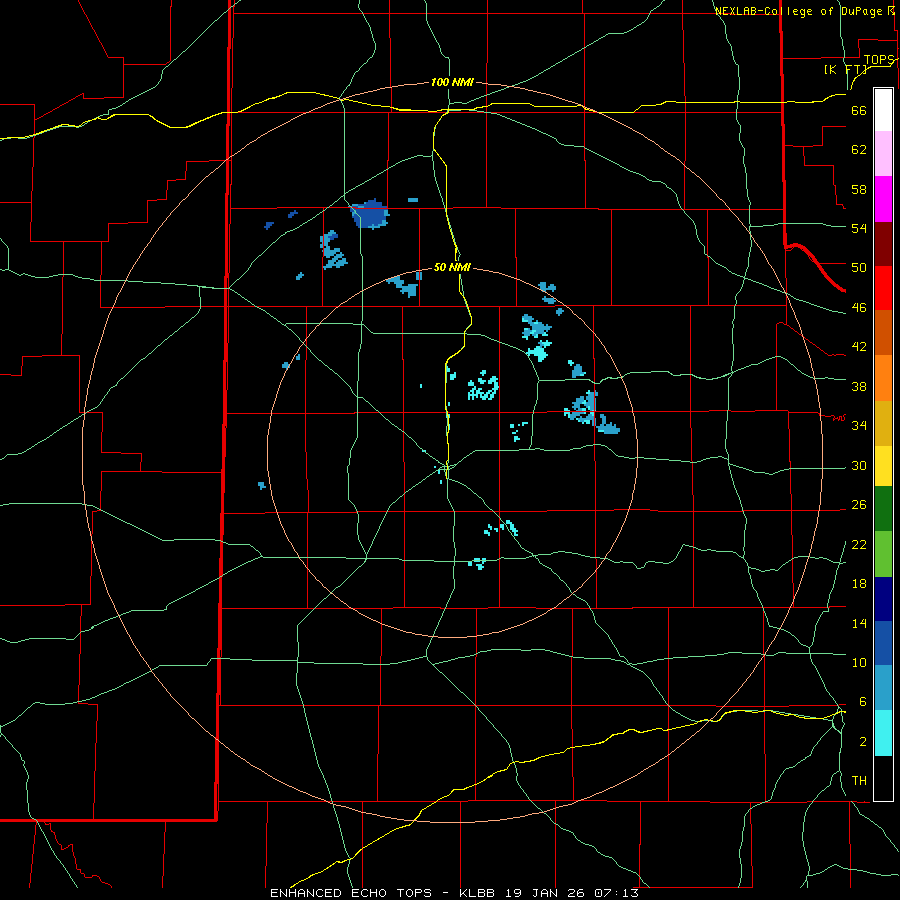Select the magenta legend color block
This screenshot has height=900, width=900.
[x=883, y=199]
